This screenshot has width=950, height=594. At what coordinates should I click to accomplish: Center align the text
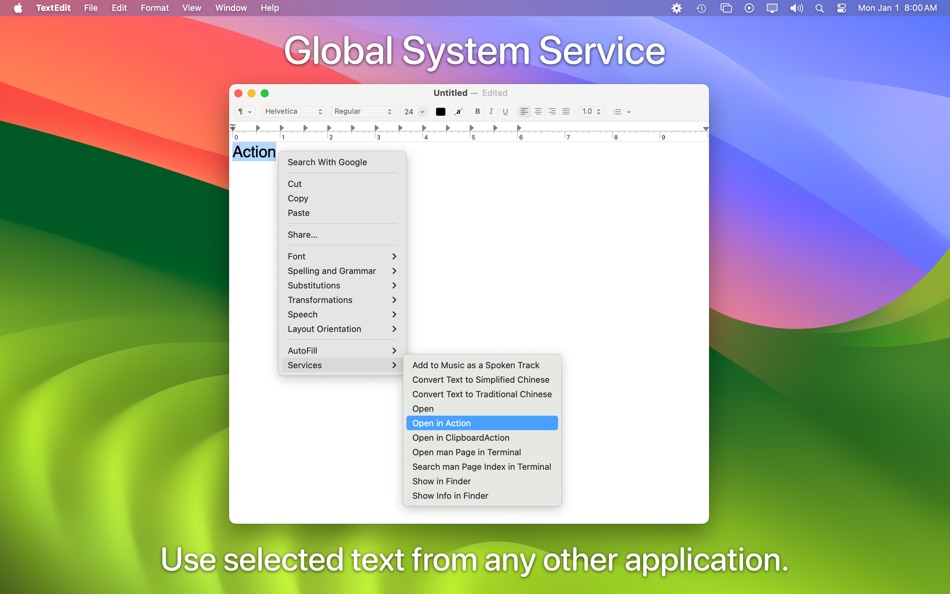pos(538,112)
